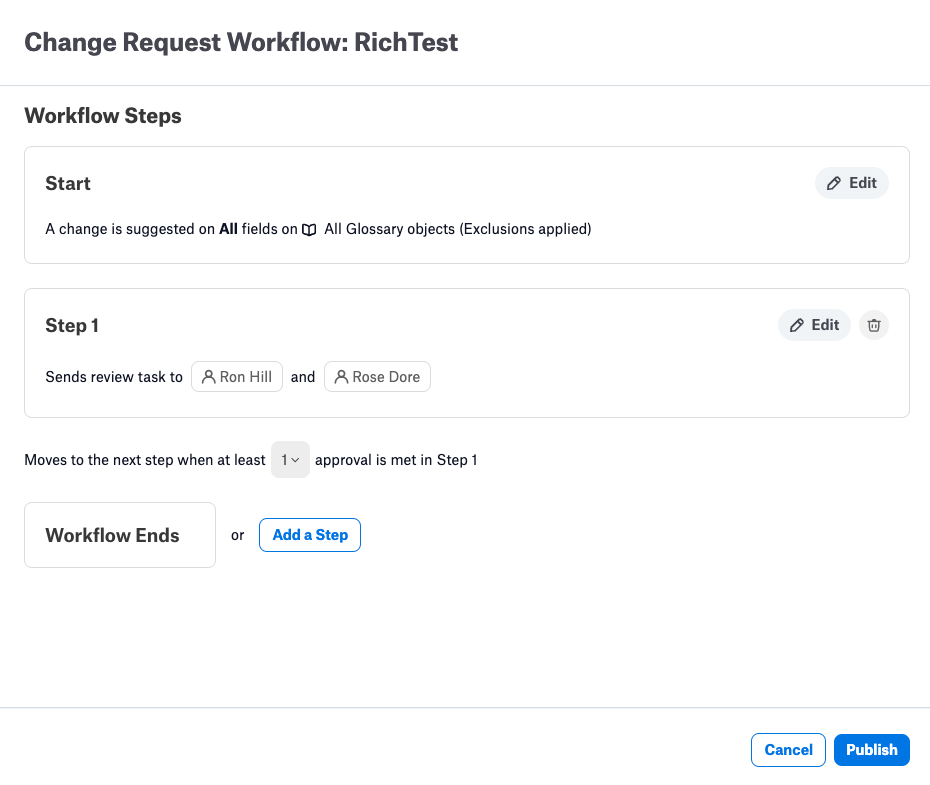Image resolution: width=930 pixels, height=785 pixels.
Task: Click the Step 1 card heading
Action: point(72,326)
